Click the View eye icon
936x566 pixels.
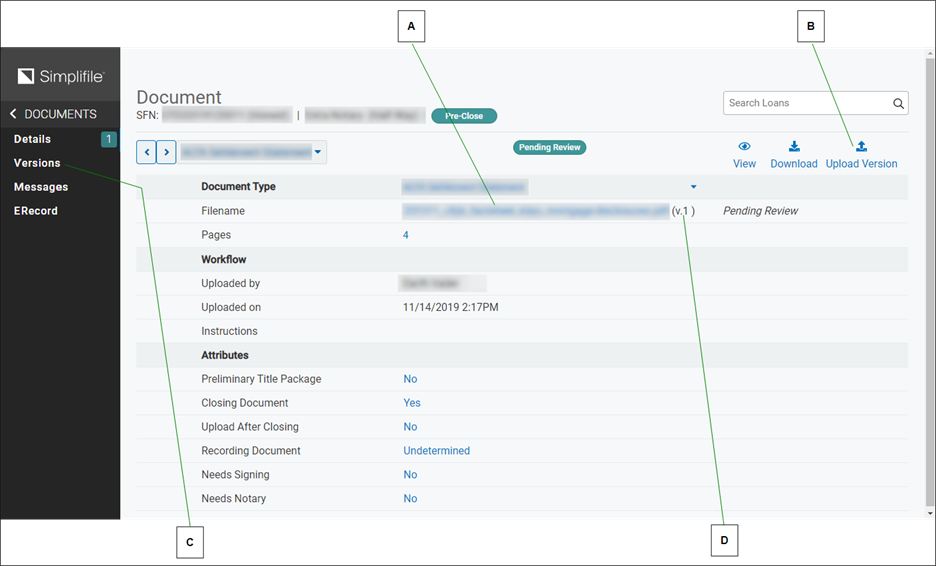coord(744,146)
